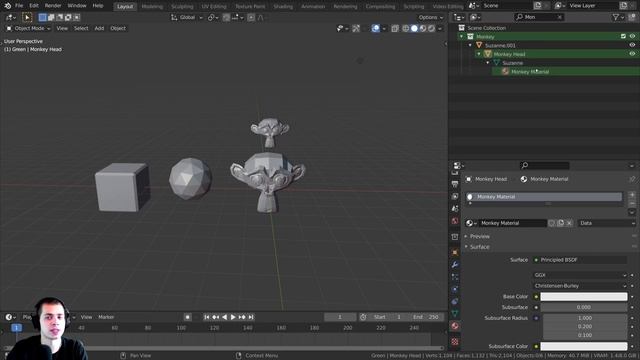Collapse the Suzanne.001 tree item
Screen dimensions: 640x360
tap(470, 45)
